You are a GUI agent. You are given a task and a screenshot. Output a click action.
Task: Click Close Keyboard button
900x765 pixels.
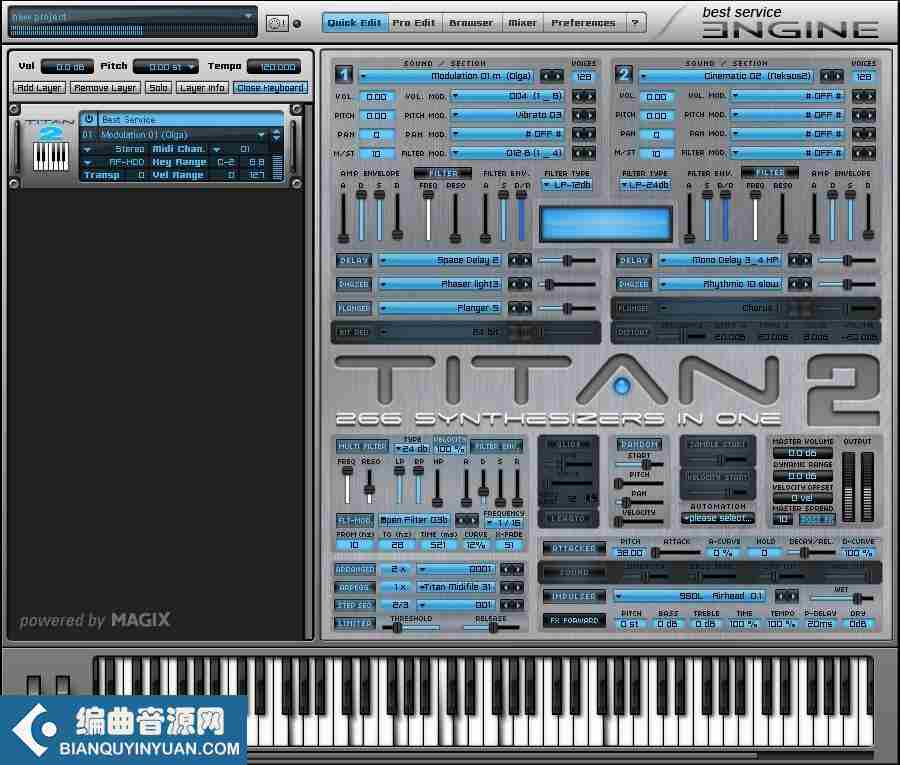point(270,88)
